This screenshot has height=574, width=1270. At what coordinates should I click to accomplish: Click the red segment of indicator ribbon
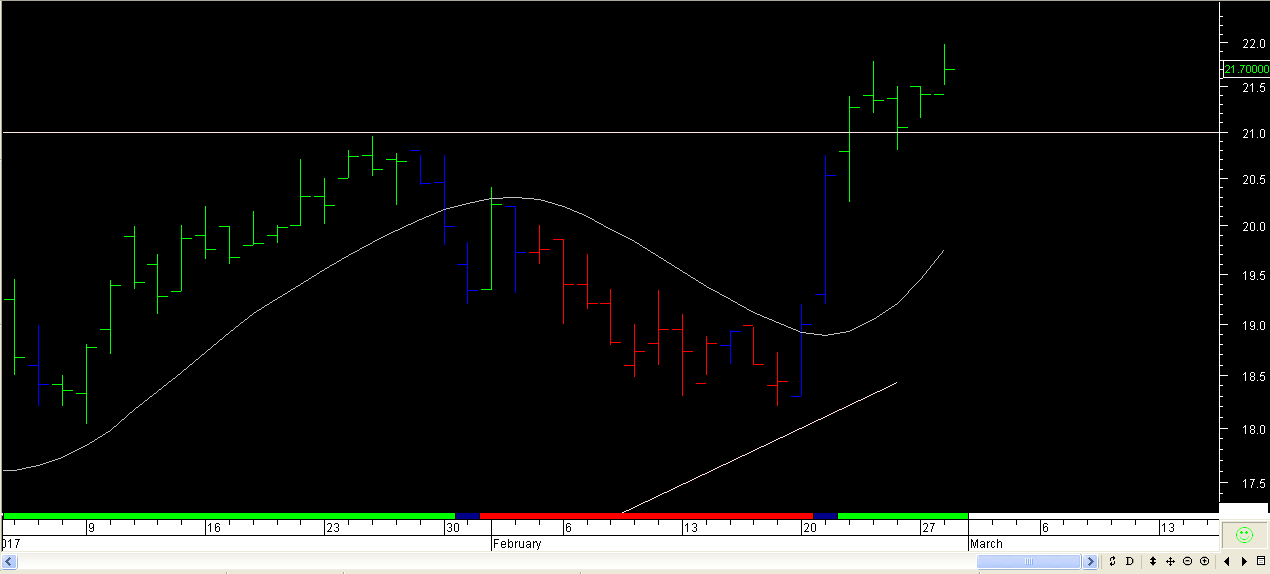pos(646,516)
